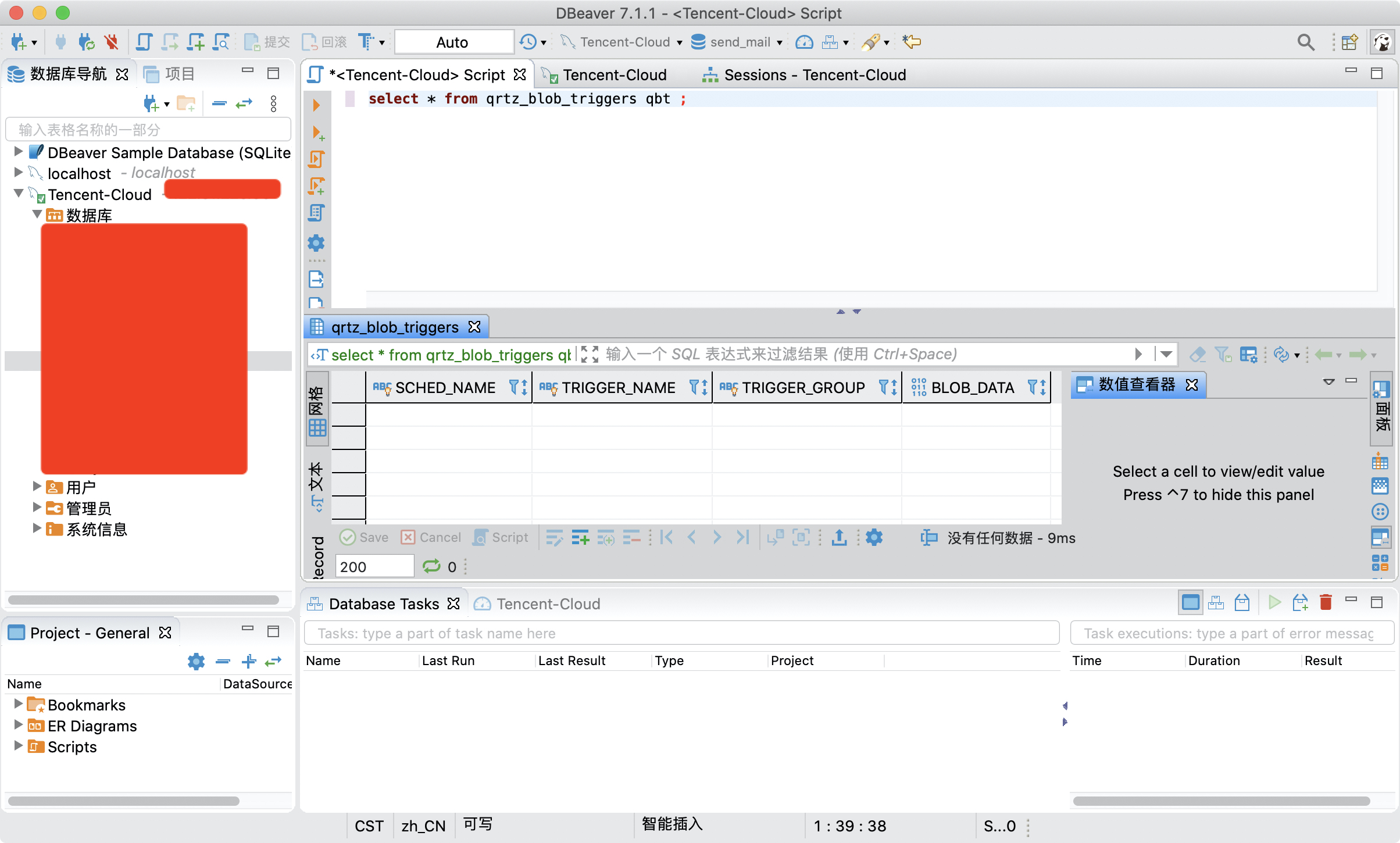Screen dimensions: 1400x843
Task: Click the 回滚 rollback button
Action: pos(324,42)
